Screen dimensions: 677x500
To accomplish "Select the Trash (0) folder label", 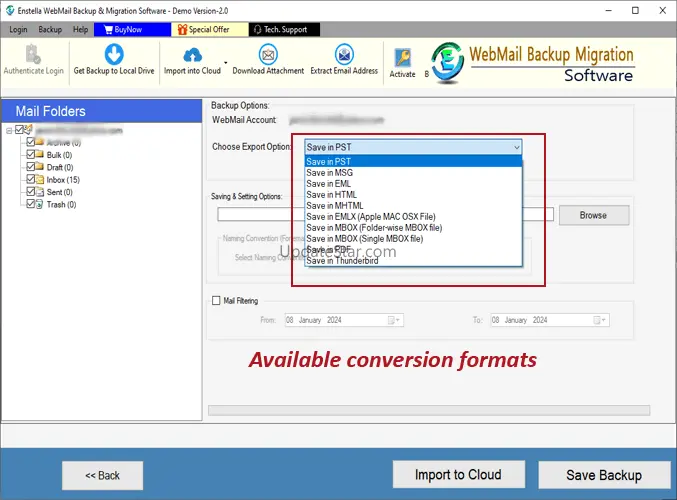I will tap(61, 205).
